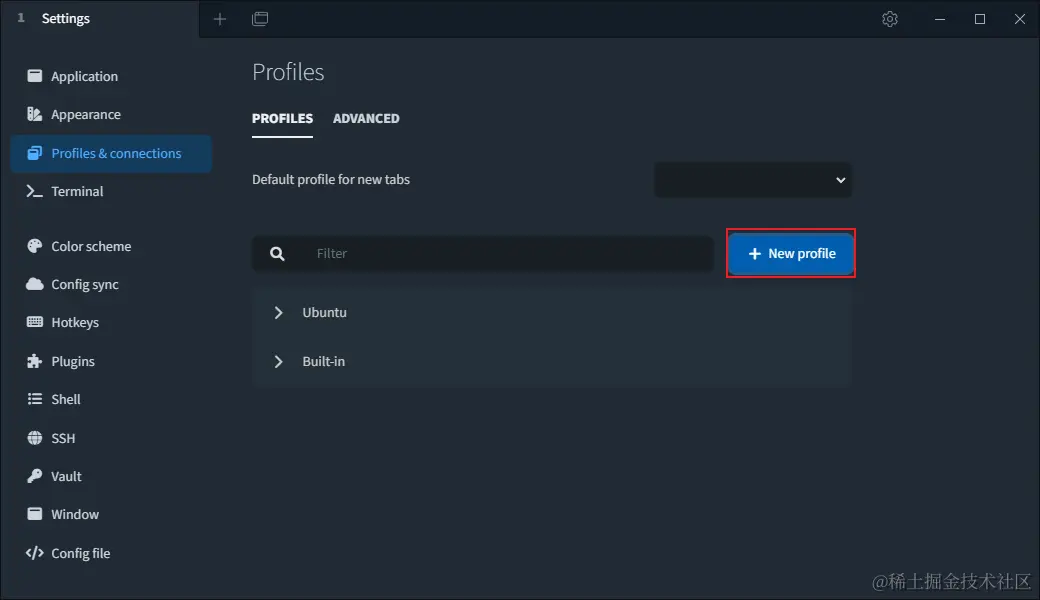The width and height of the screenshot is (1040, 600).
Task: Click the Window sidebar icon
Action: [x=34, y=514]
